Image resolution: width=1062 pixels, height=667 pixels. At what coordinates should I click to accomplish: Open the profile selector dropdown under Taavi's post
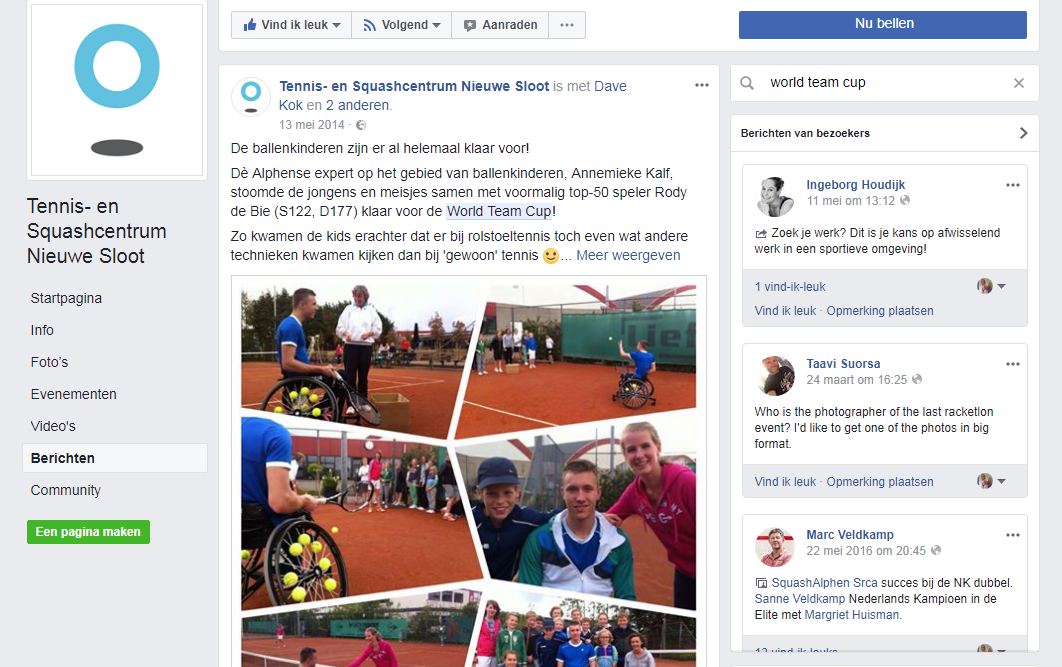tap(992, 481)
